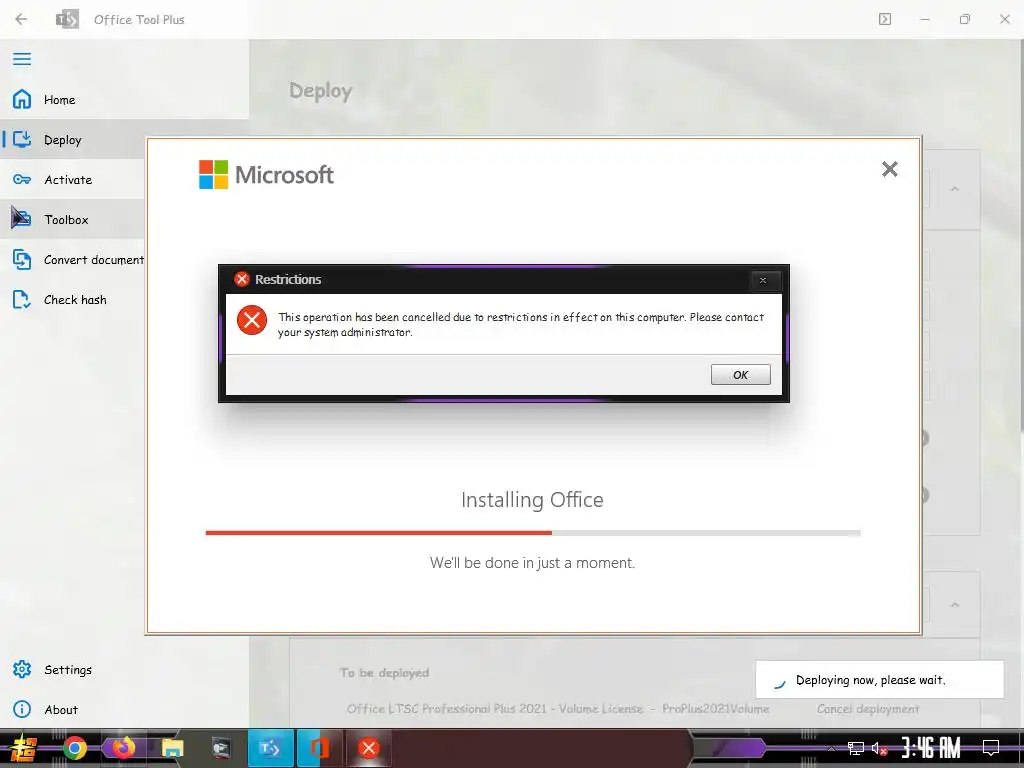Image resolution: width=1024 pixels, height=768 pixels.
Task: Click the Deploy download-screen icon
Action: tap(22, 139)
